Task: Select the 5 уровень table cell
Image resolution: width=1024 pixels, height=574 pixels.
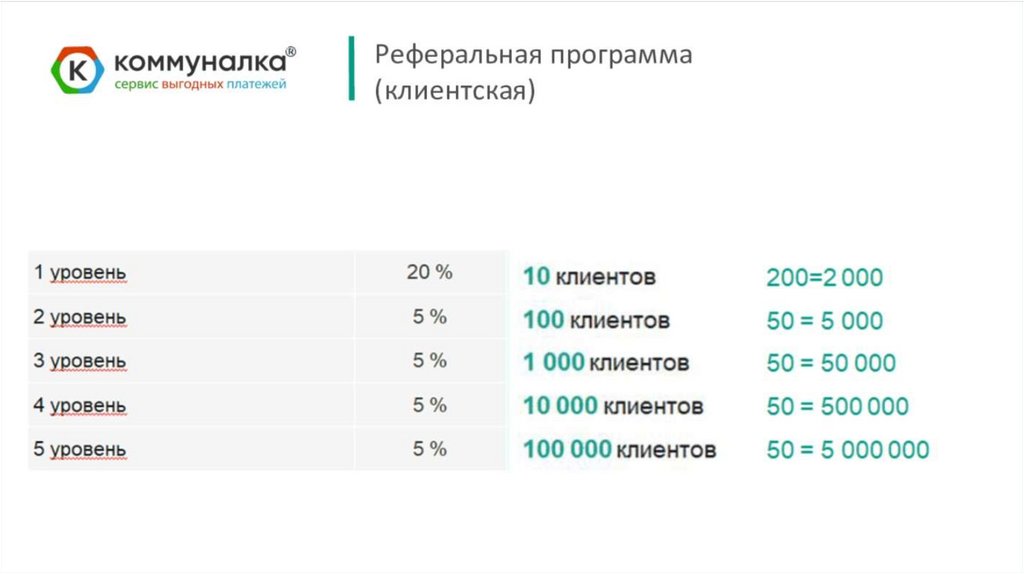Action: coord(80,449)
